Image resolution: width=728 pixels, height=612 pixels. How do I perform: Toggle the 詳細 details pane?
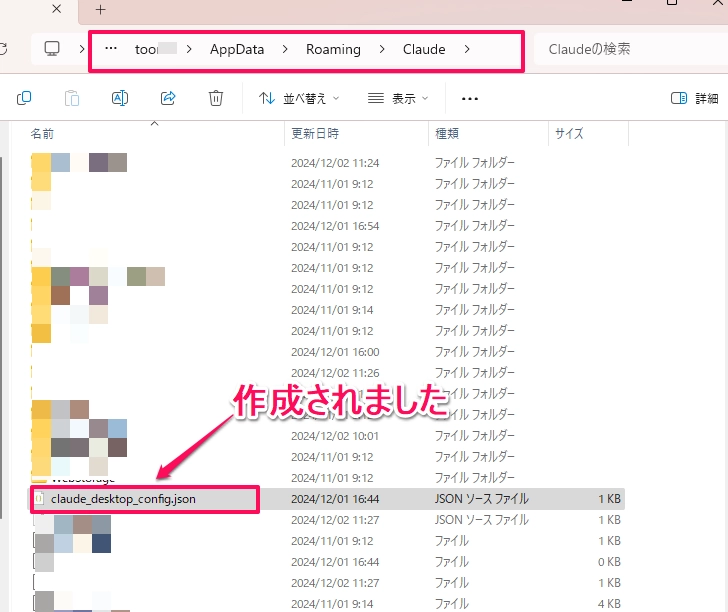695,98
